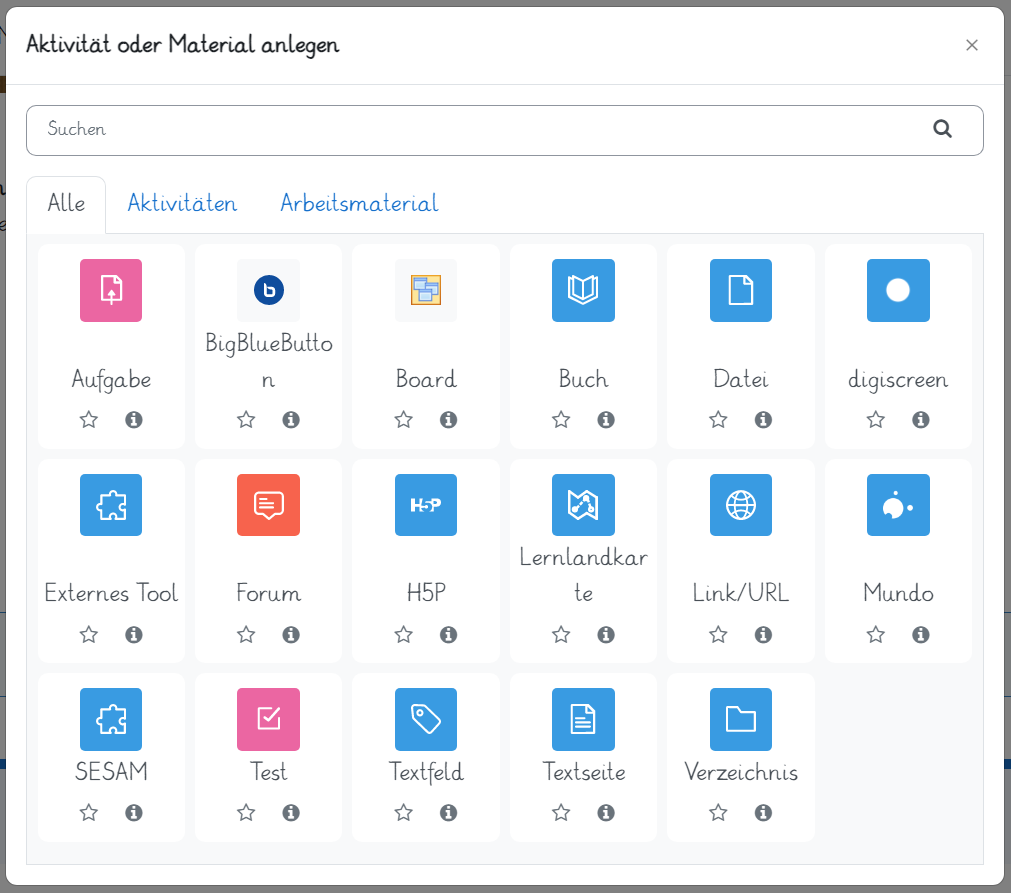
Task: Choose the Buch activity icon
Action: 583,291
